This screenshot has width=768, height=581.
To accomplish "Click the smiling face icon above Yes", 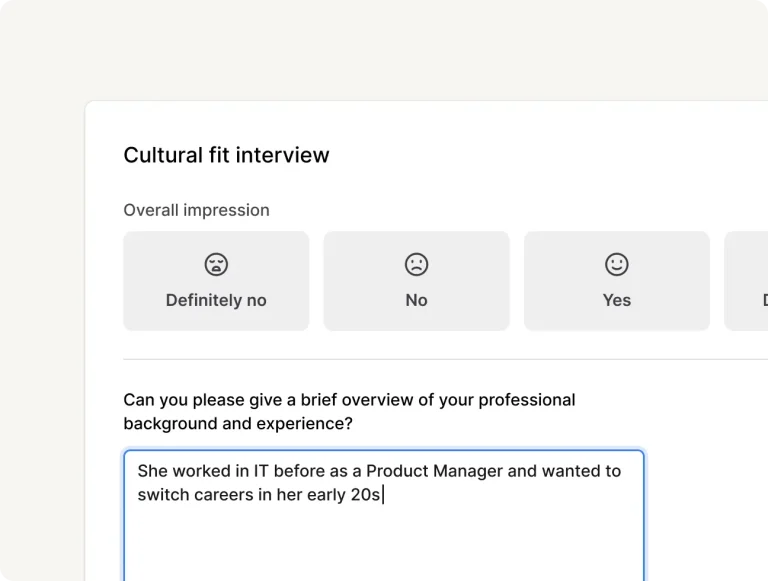I will (x=617, y=264).
